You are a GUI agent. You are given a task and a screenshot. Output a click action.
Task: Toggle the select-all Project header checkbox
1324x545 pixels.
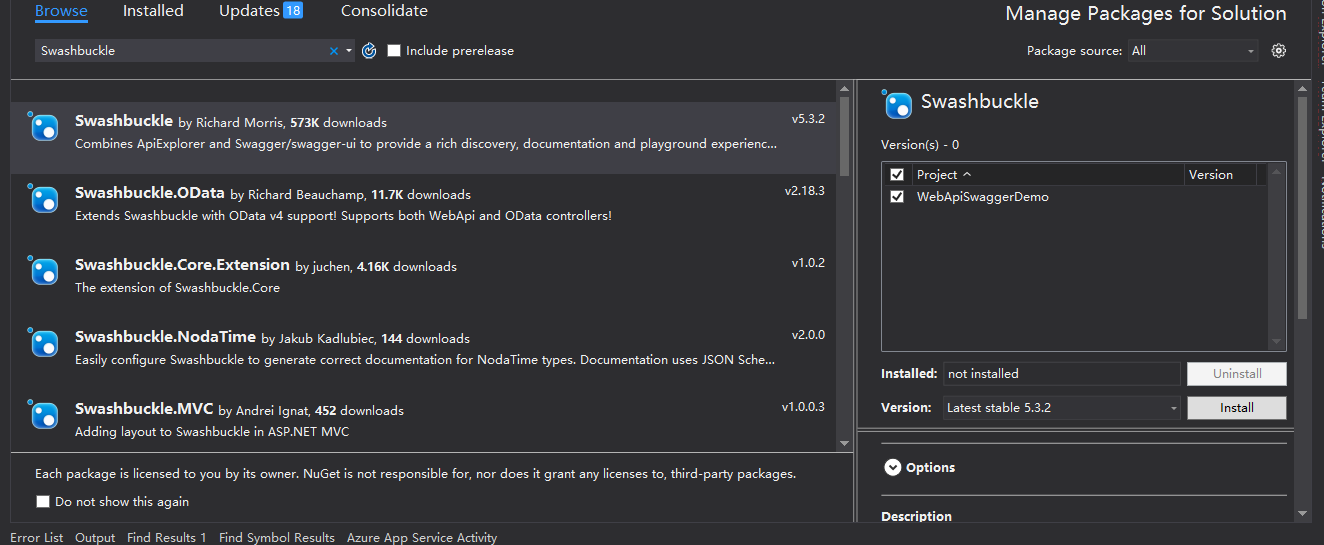[897, 175]
